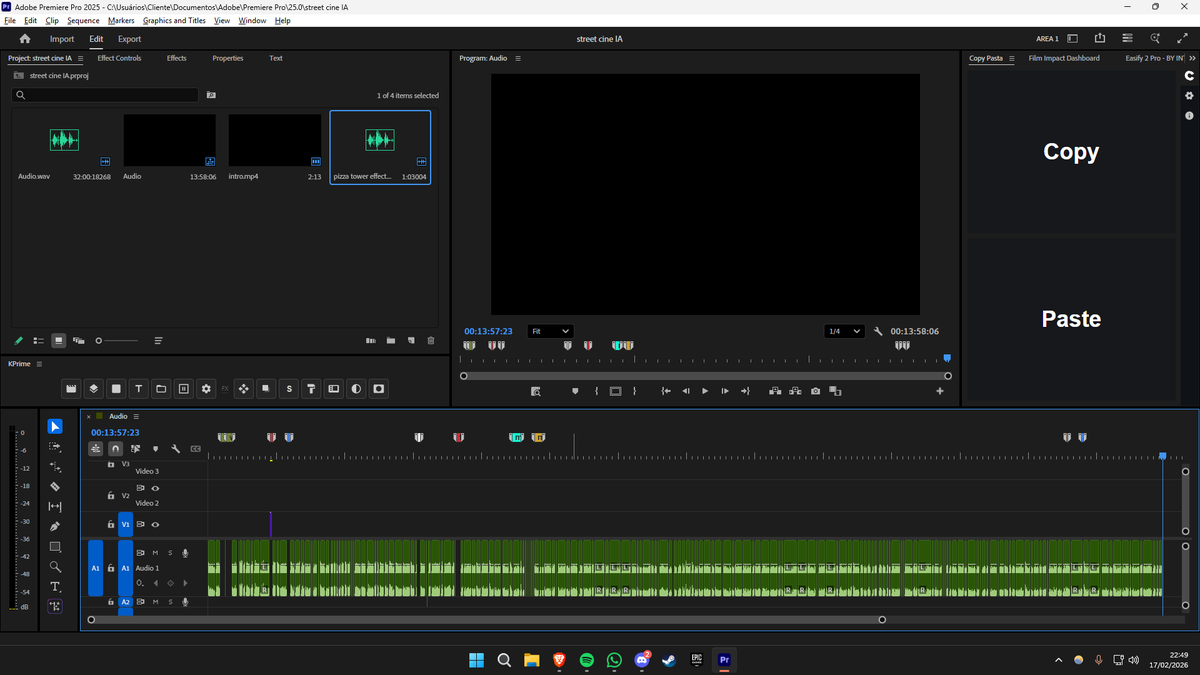Open the Sequence menu
The width and height of the screenshot is (1200, 675).
pos(82,19)
